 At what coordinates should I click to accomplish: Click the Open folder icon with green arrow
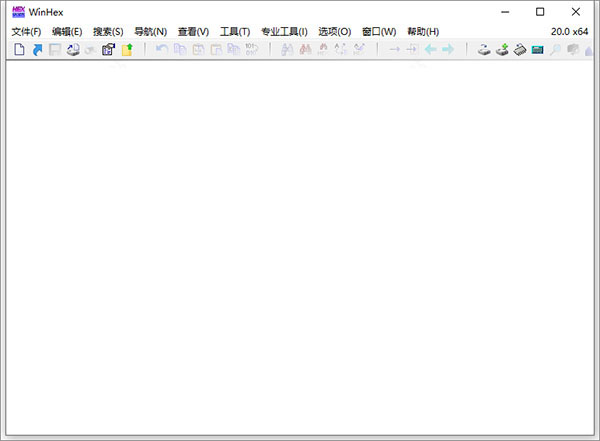[x=127, y=49]
